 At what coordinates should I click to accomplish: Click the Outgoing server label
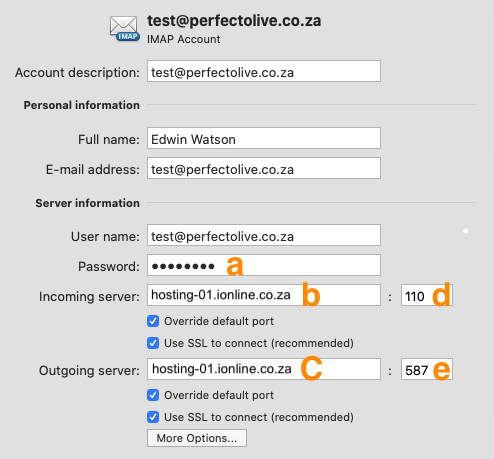(89, 370)
